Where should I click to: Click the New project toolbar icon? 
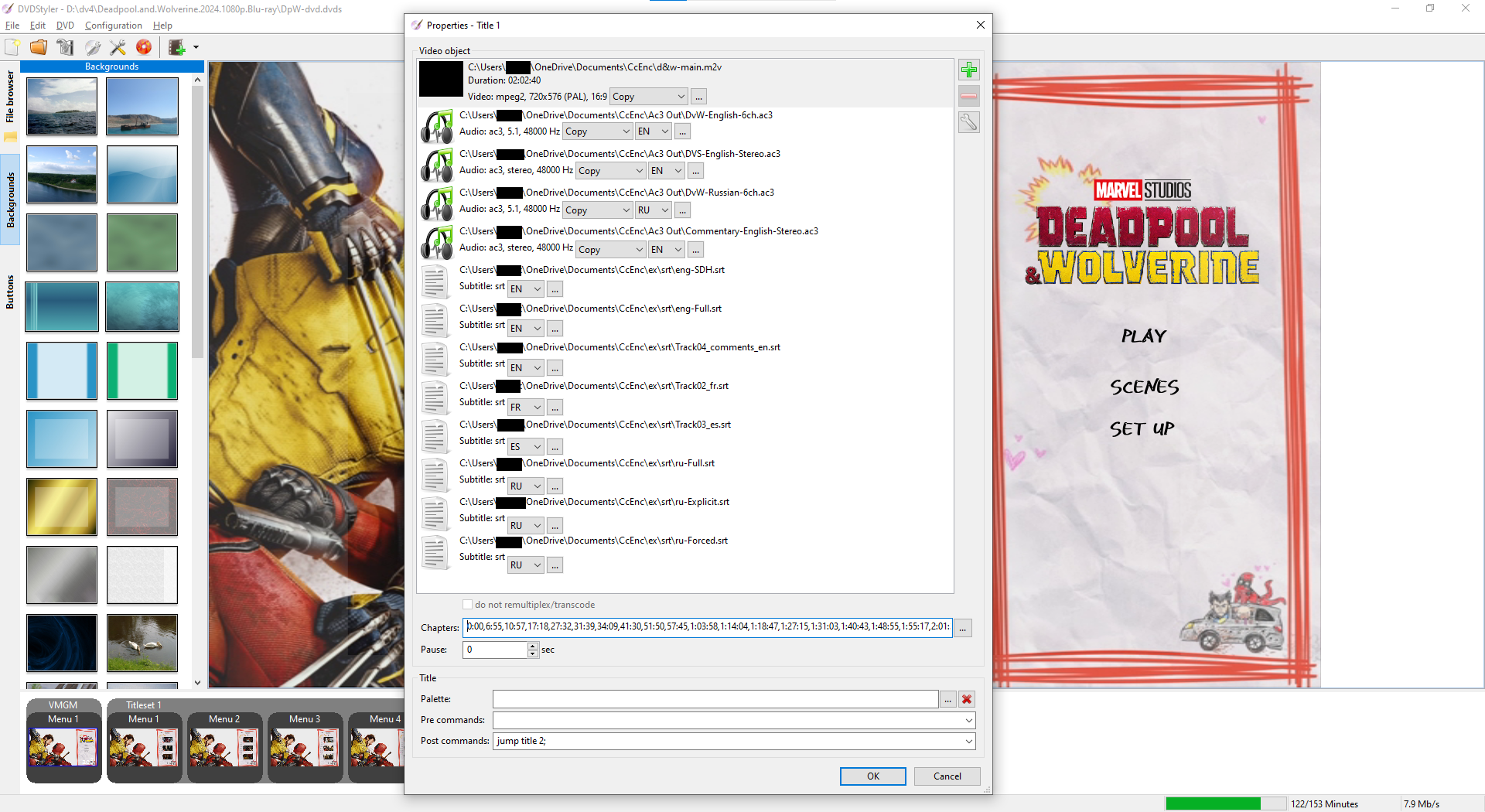[x=13, y=47]
